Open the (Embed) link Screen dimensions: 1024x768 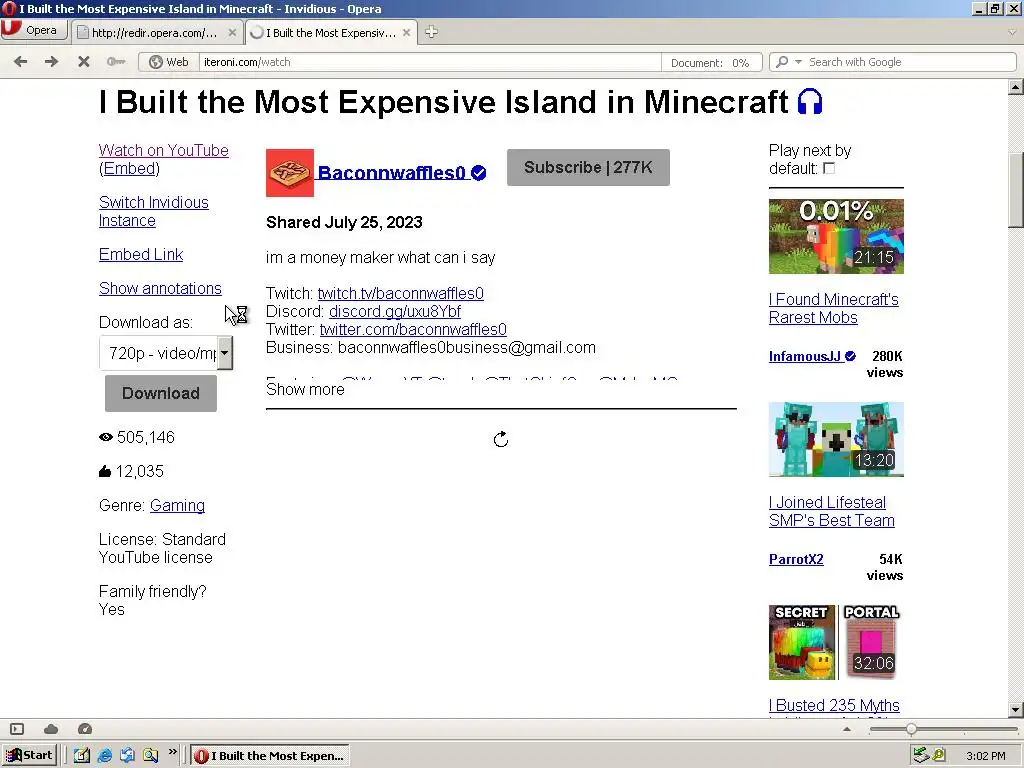[129, 168]
